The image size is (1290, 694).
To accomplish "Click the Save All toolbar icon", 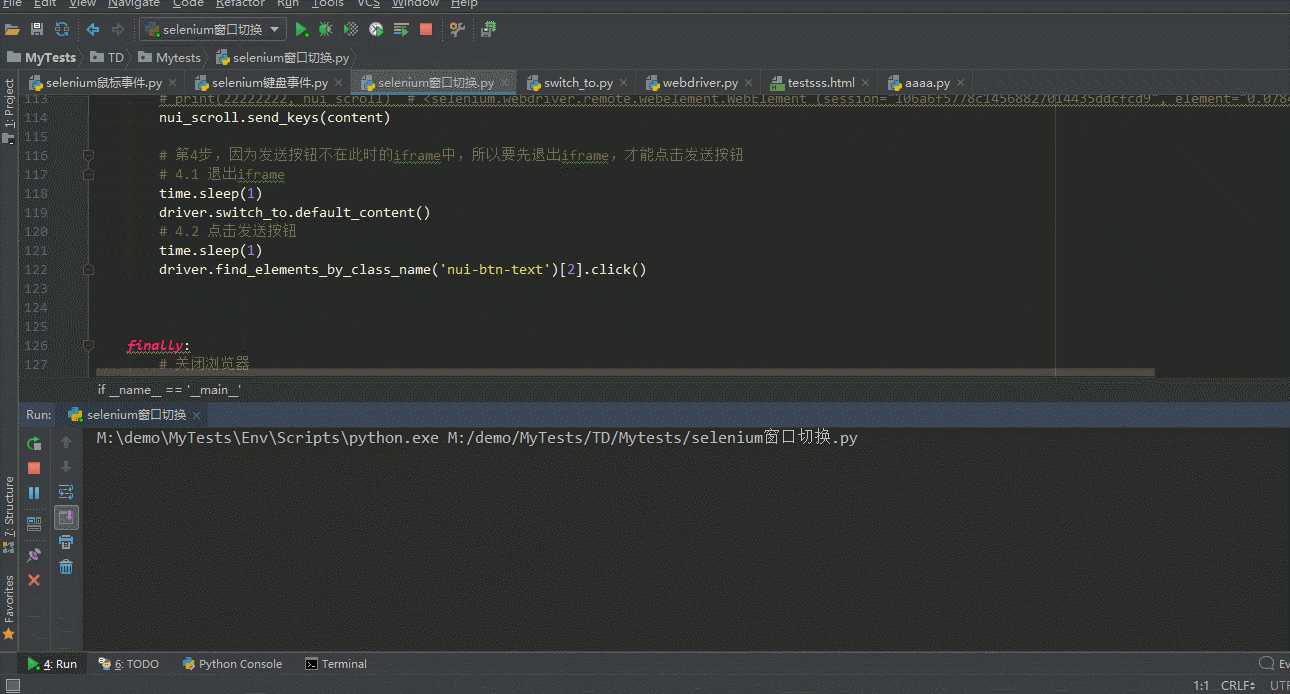I will point(37,30).
